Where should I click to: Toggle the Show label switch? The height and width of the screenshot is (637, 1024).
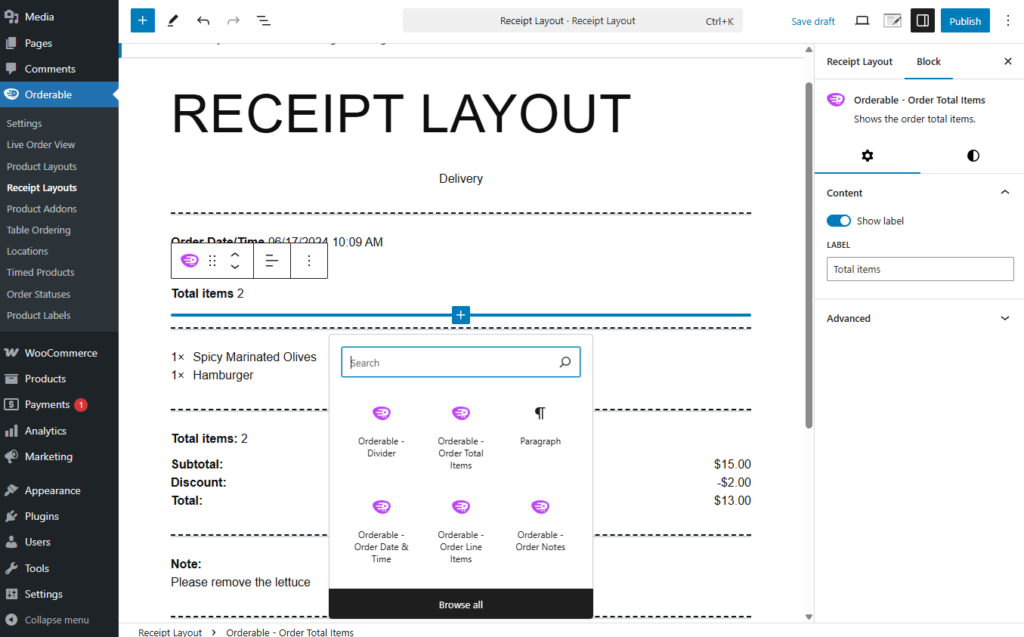point(839,221)
